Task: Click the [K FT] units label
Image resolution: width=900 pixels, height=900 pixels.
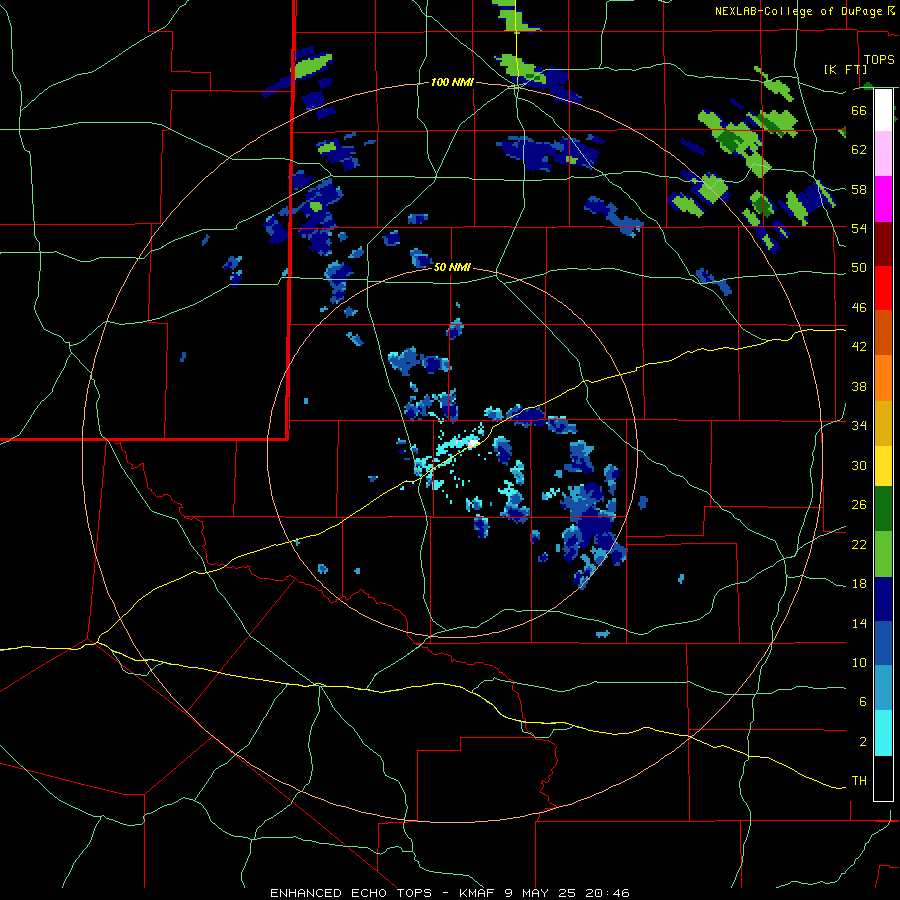Action: click(845, 69)
